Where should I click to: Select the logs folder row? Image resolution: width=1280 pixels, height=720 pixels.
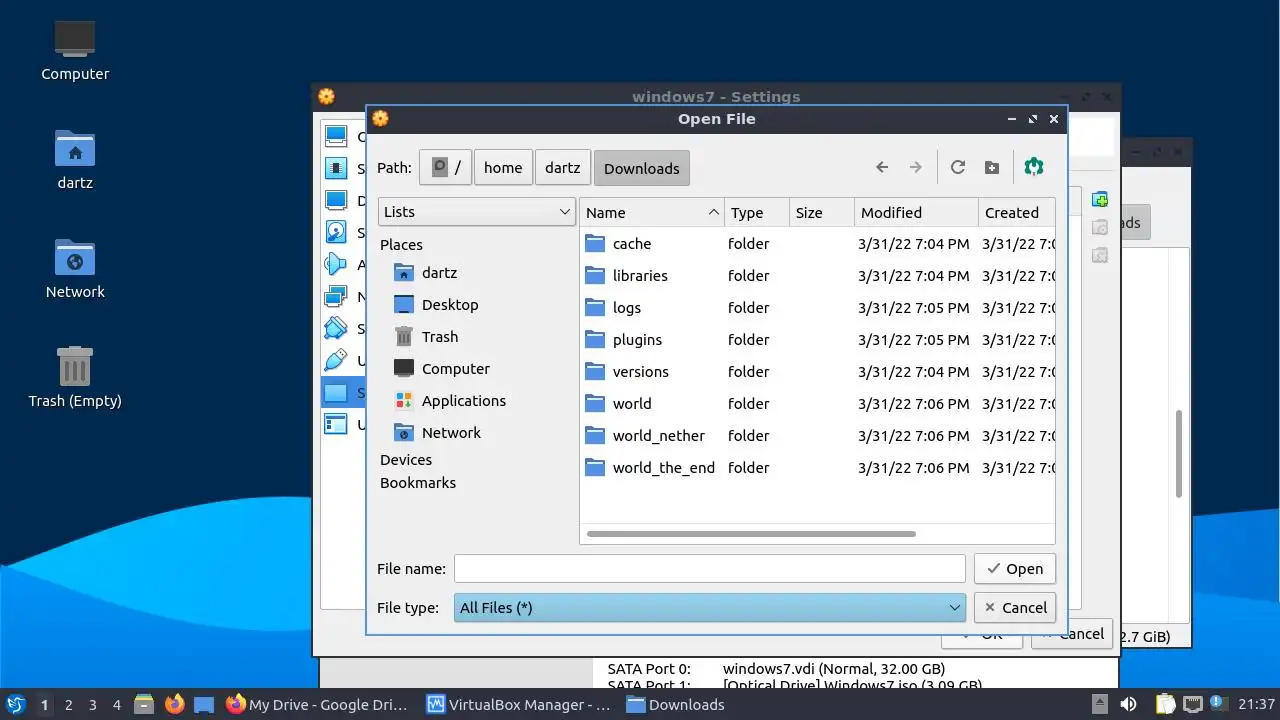point(817,307)
